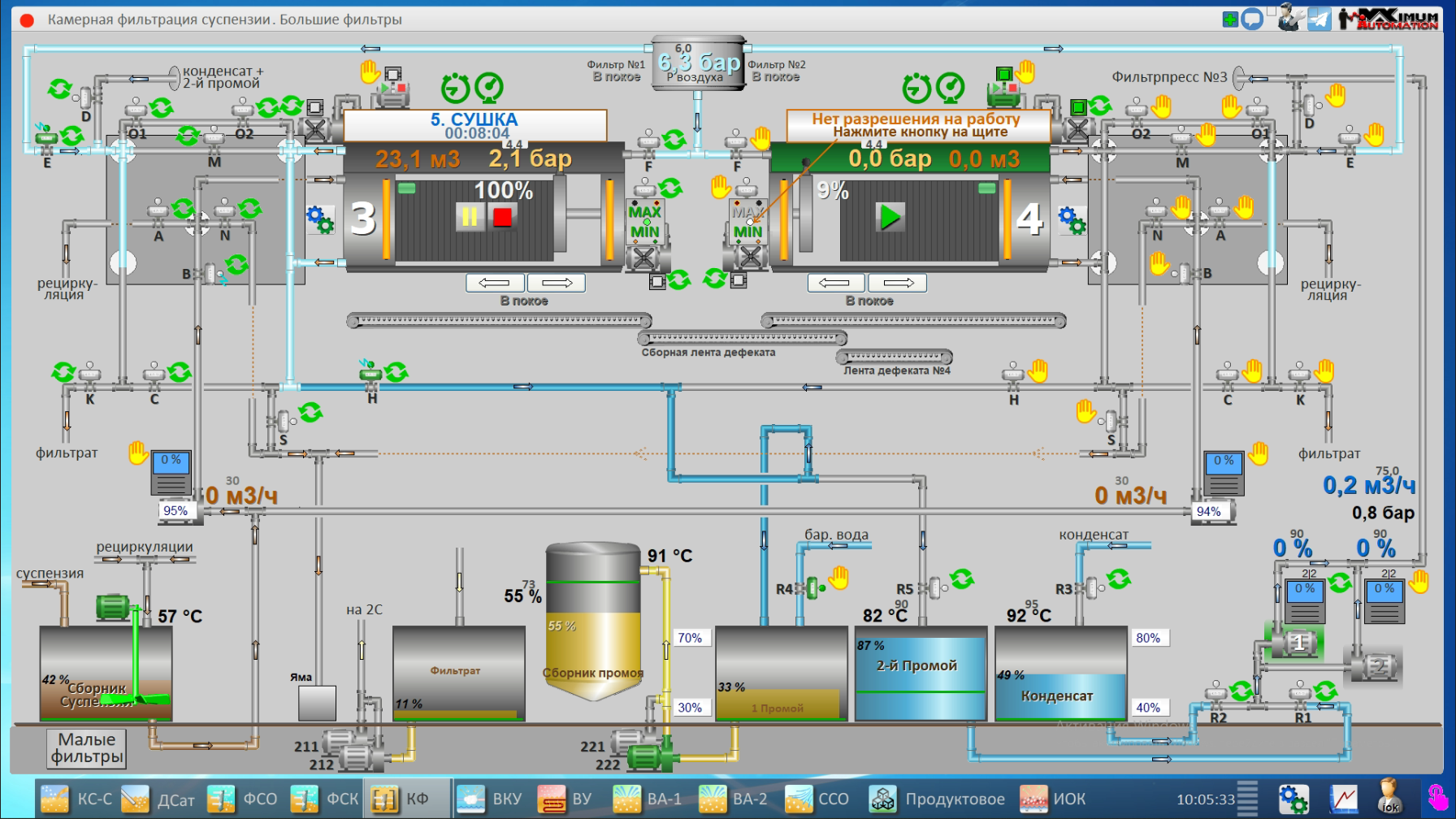The height and width of the screenshot is (819, 1456).
Task: Click the right arrow button under filter 3
Action: (557, 283)
